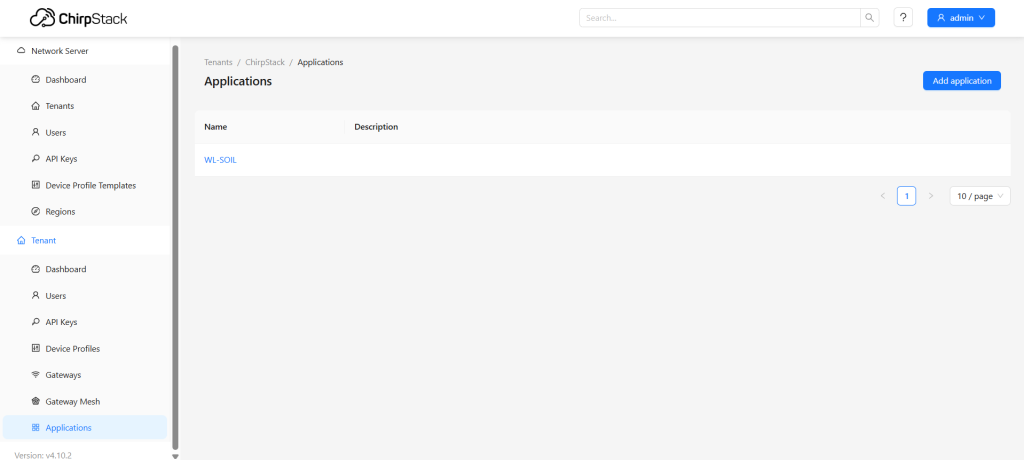This screenshot has height=460, width=1024.
Task: Go to Network Server API Keys
Action: 61,159
